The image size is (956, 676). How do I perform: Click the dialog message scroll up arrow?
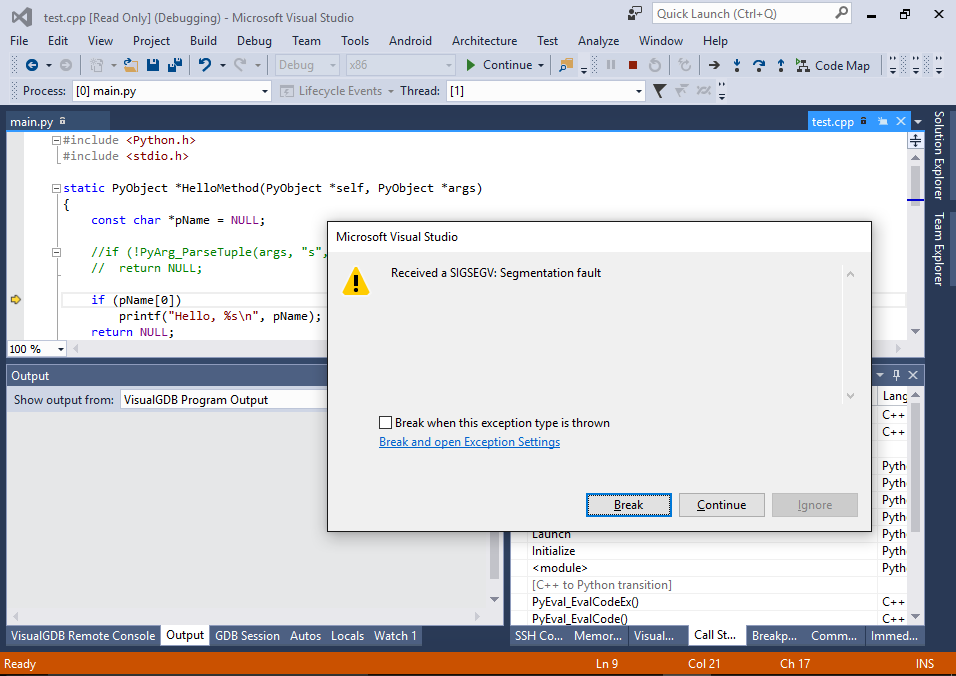851,274
